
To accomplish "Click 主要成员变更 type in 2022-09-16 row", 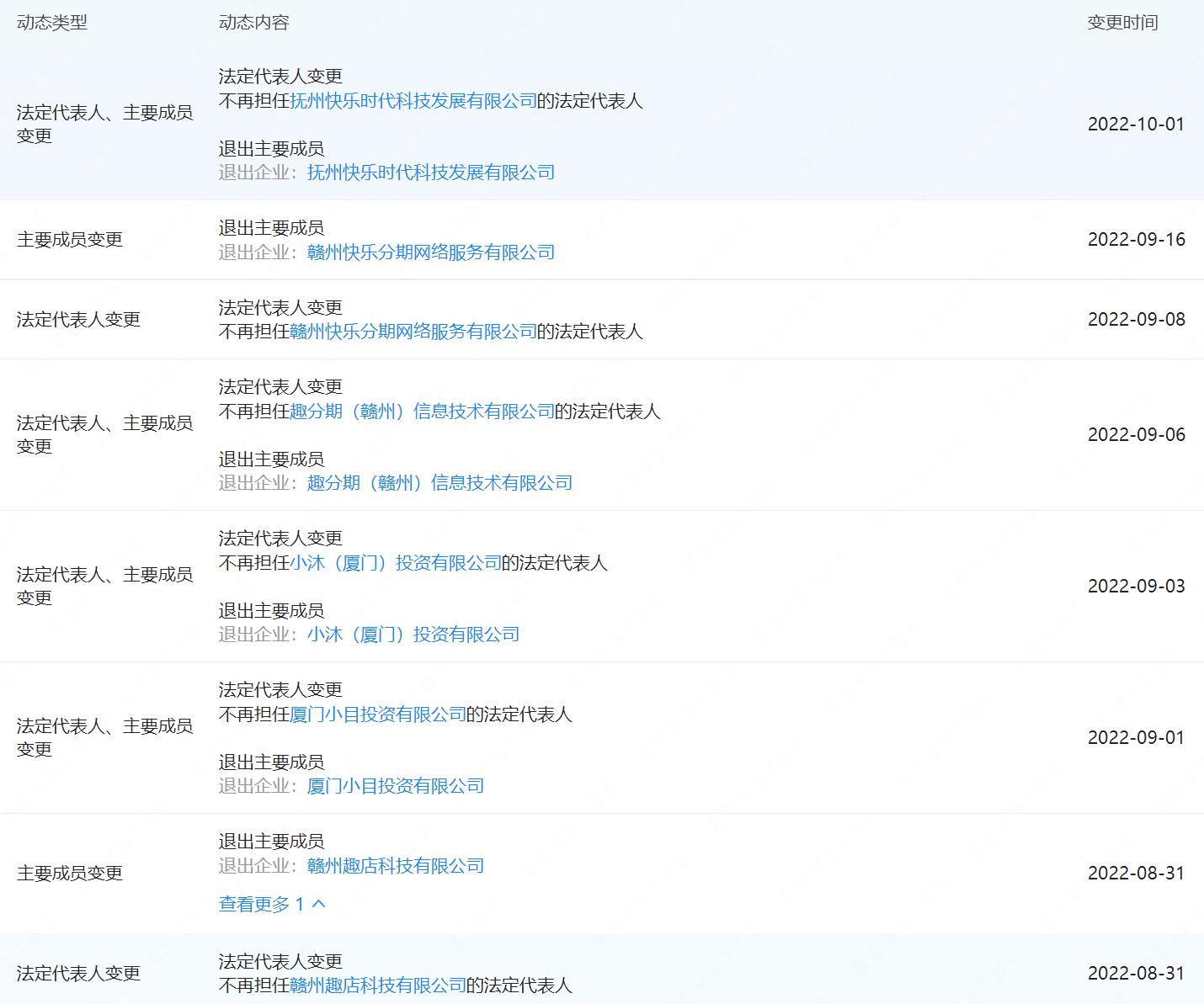I will (70, 240).
